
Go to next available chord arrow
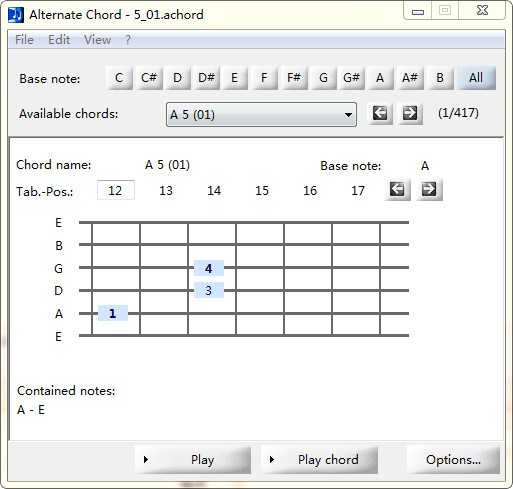(x=410, y=114)
